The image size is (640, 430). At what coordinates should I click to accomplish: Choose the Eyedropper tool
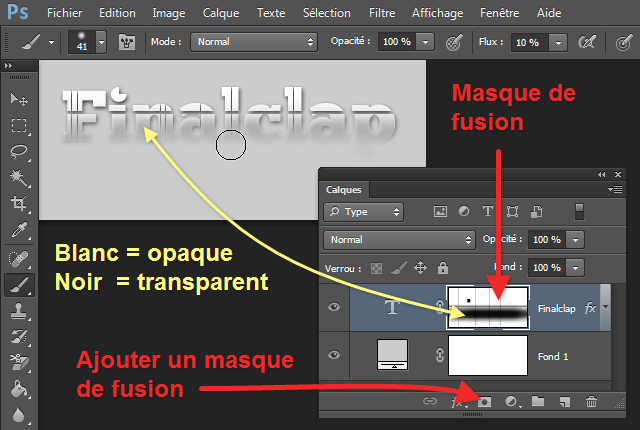click(x=18, y=230)
